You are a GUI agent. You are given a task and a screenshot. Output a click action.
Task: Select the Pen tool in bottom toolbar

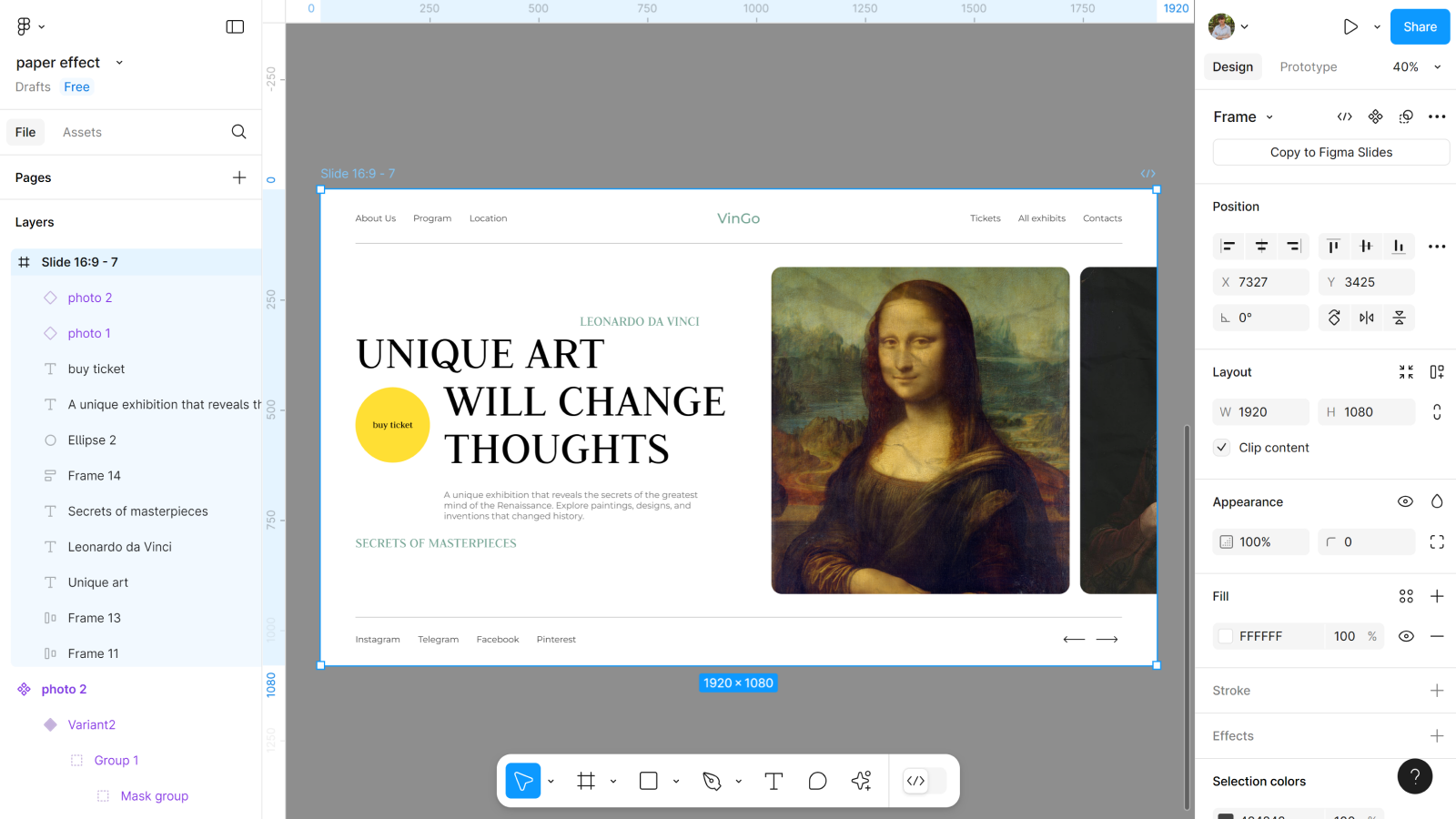712,781
